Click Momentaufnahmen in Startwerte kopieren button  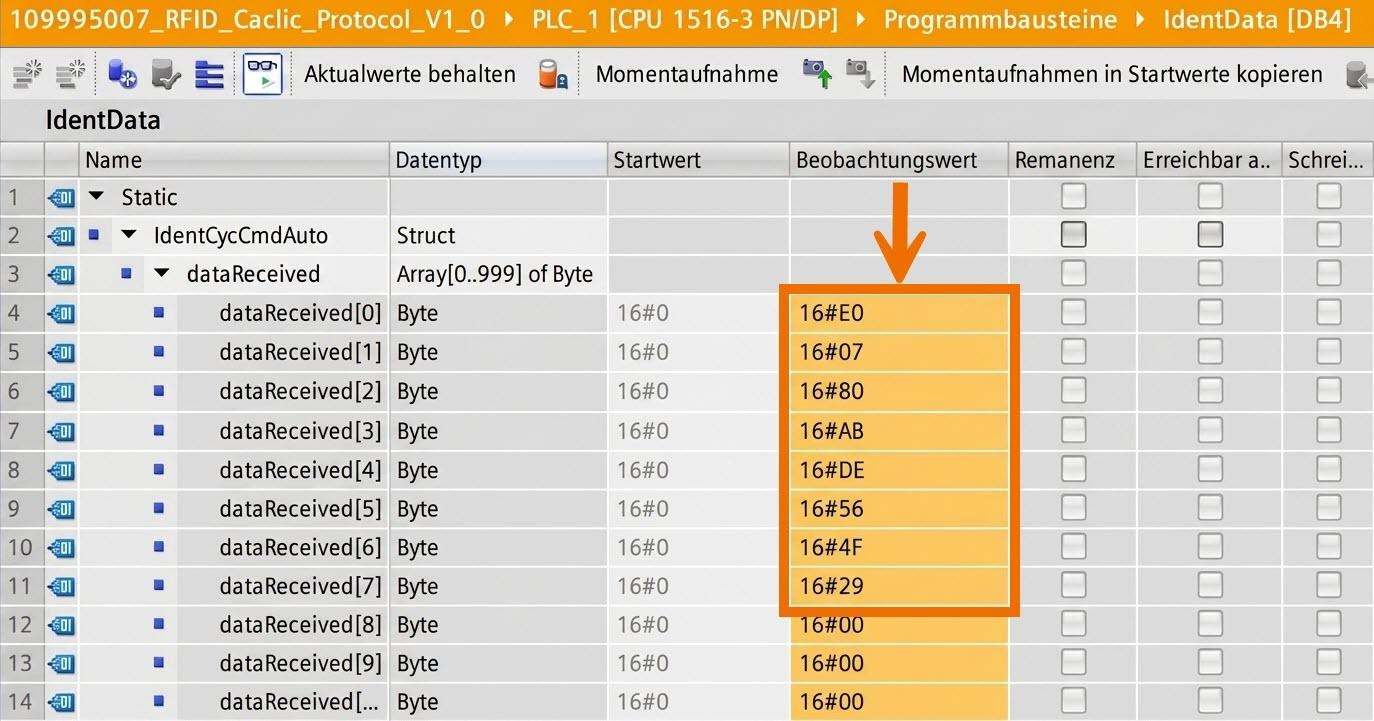pyautogui.click(x=1112, y=74)
